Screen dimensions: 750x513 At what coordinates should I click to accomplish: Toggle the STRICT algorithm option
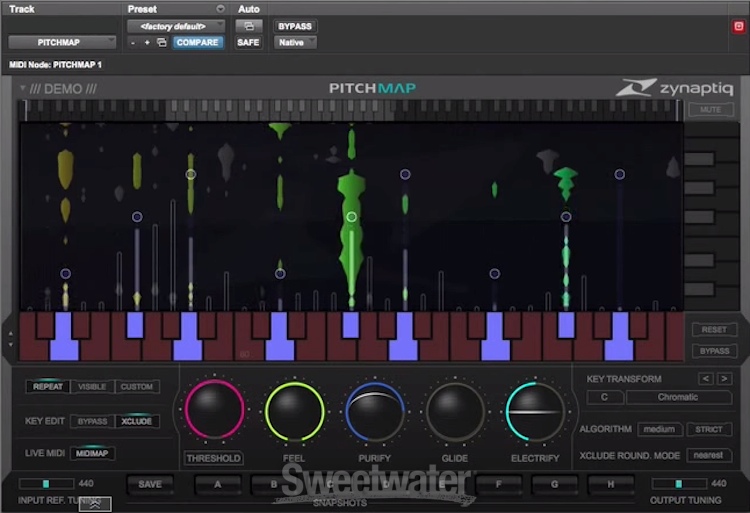[x=709, y=429]
